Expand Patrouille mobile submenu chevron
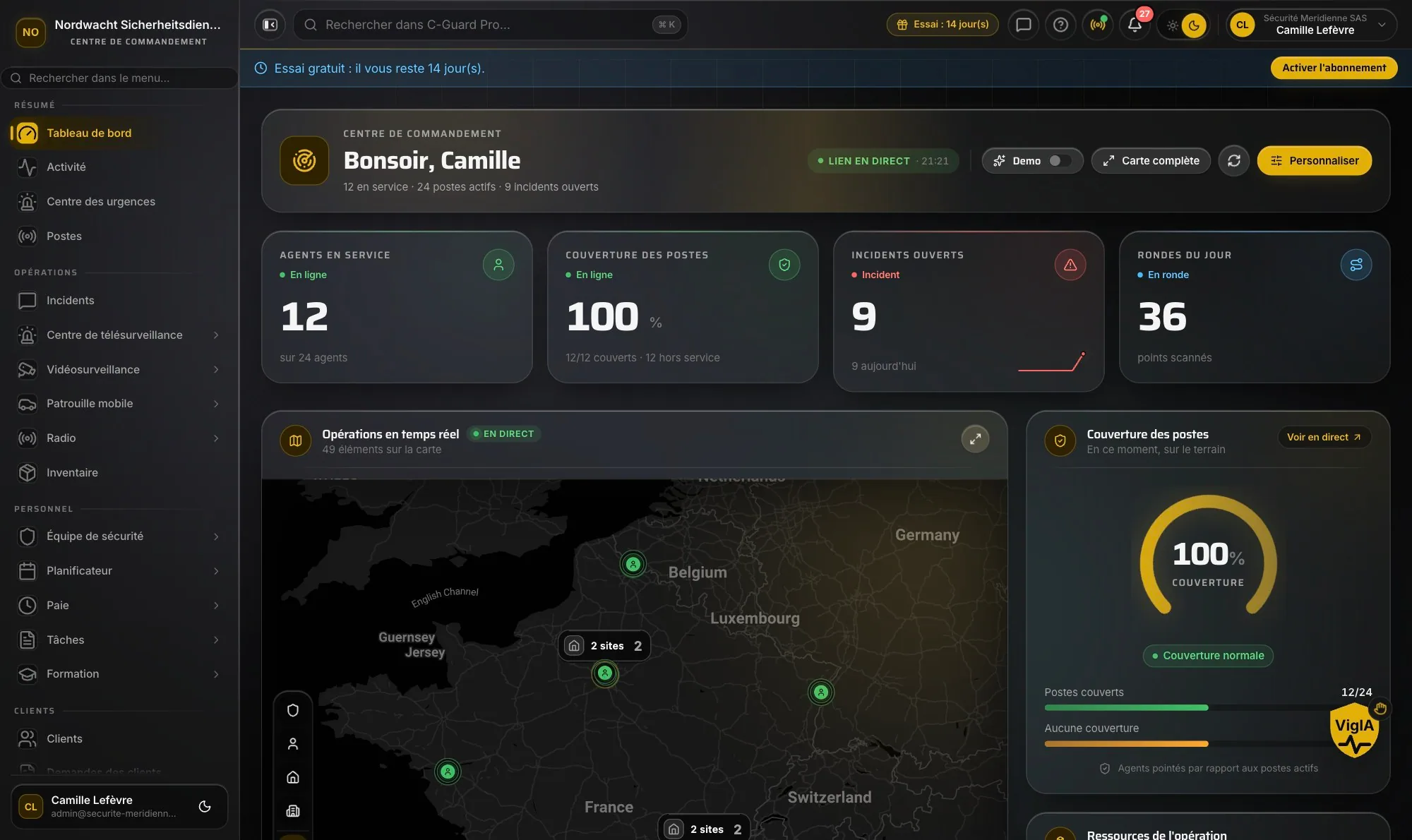The height and width of the screenshot is (840, 1412). 216,404
